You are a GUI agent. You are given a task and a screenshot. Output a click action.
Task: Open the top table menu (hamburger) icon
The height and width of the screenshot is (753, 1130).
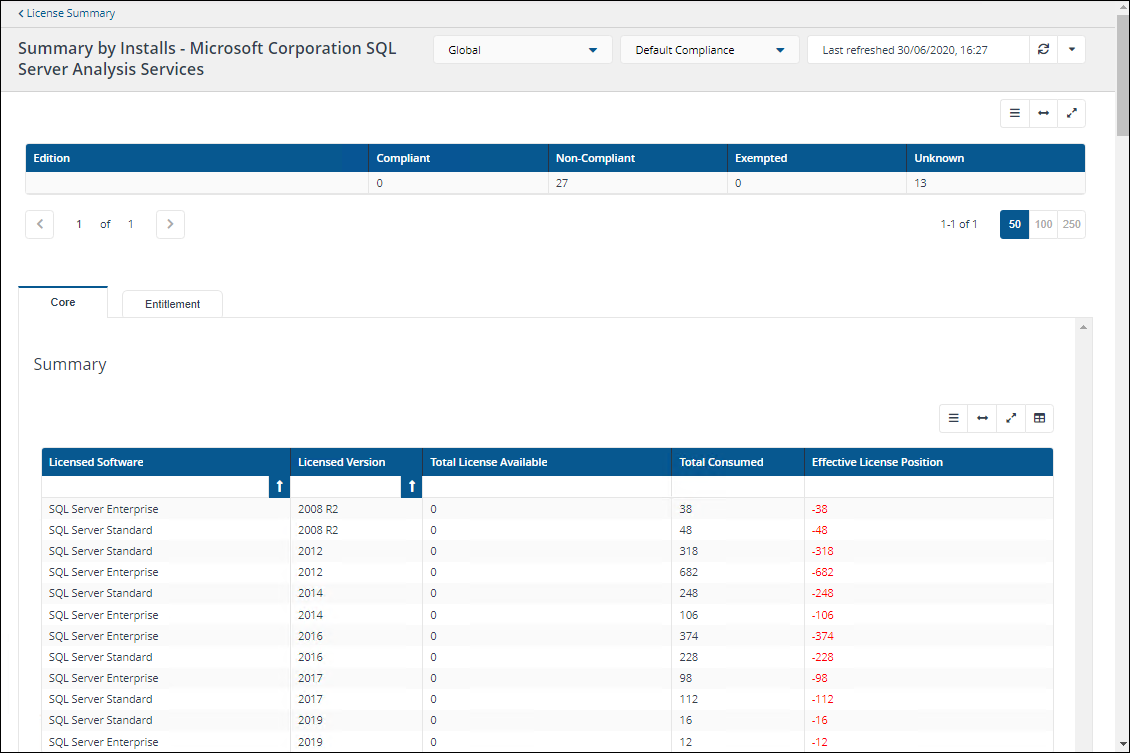pyautogui.click(x=1014, y=114)
